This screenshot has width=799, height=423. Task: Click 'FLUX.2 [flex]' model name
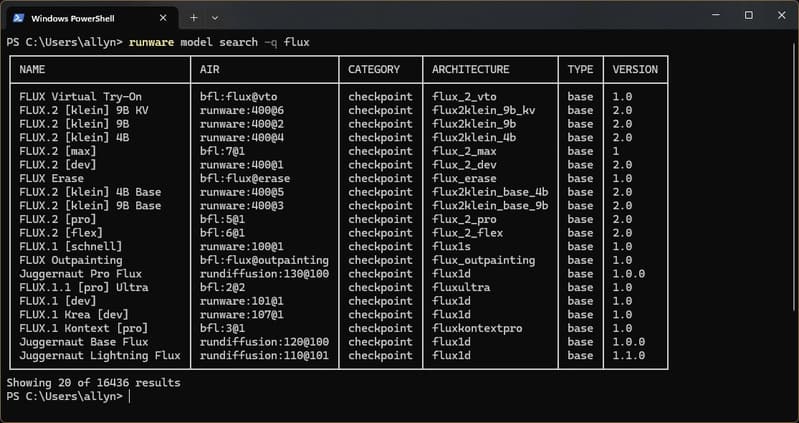click(x=61, y=233)
